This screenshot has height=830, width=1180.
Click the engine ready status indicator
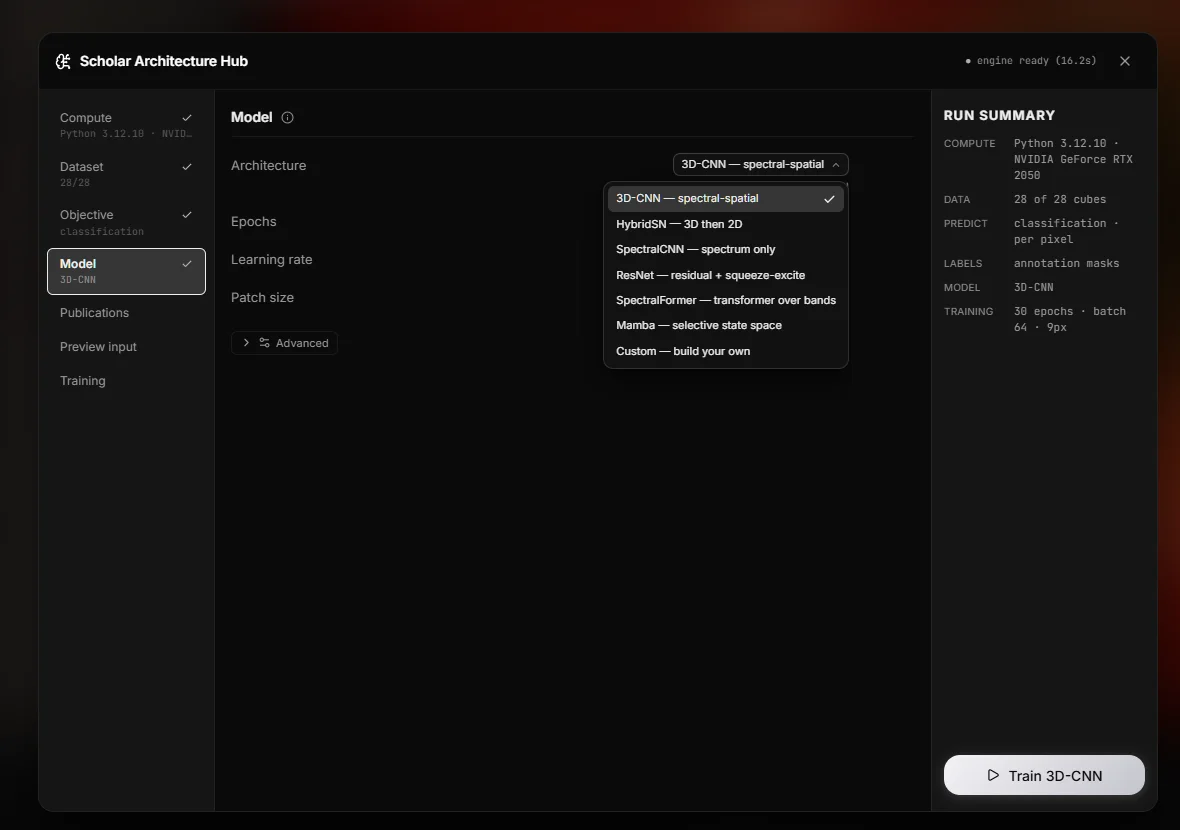point(1030,61)
